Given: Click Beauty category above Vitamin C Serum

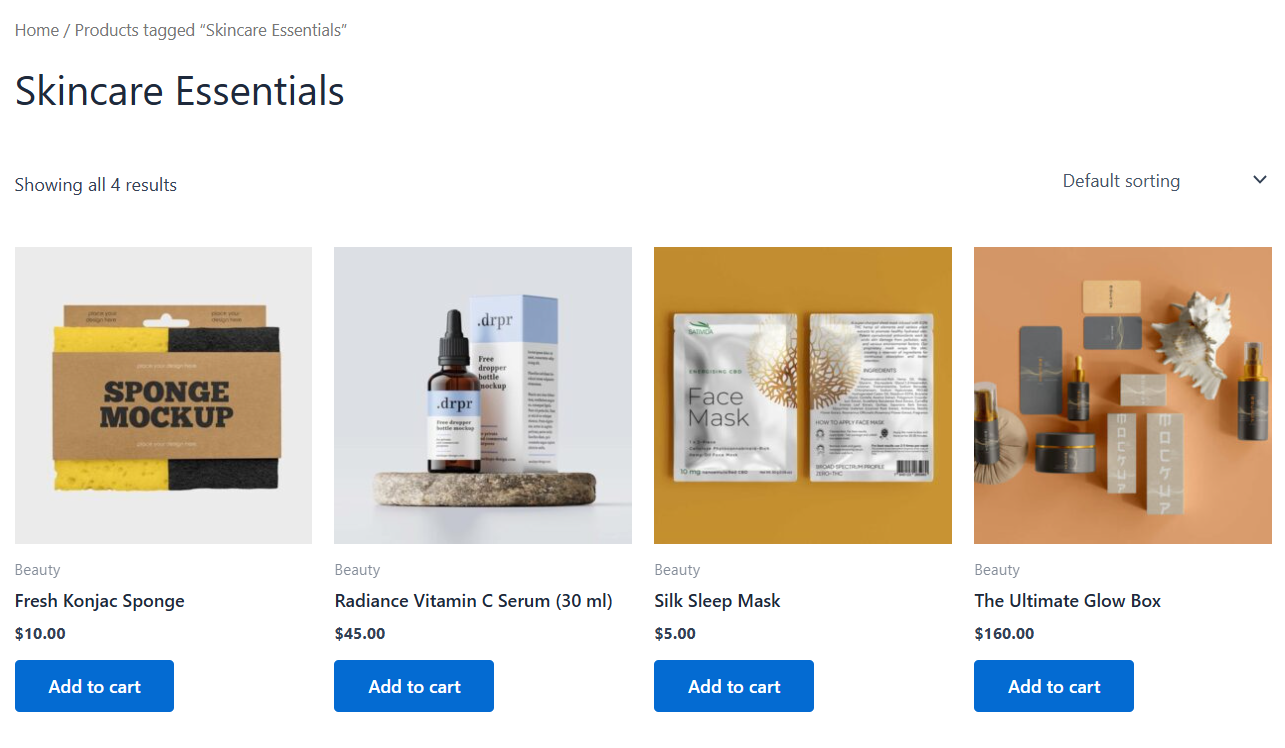Looking at the screenshot, I should 357,570.
